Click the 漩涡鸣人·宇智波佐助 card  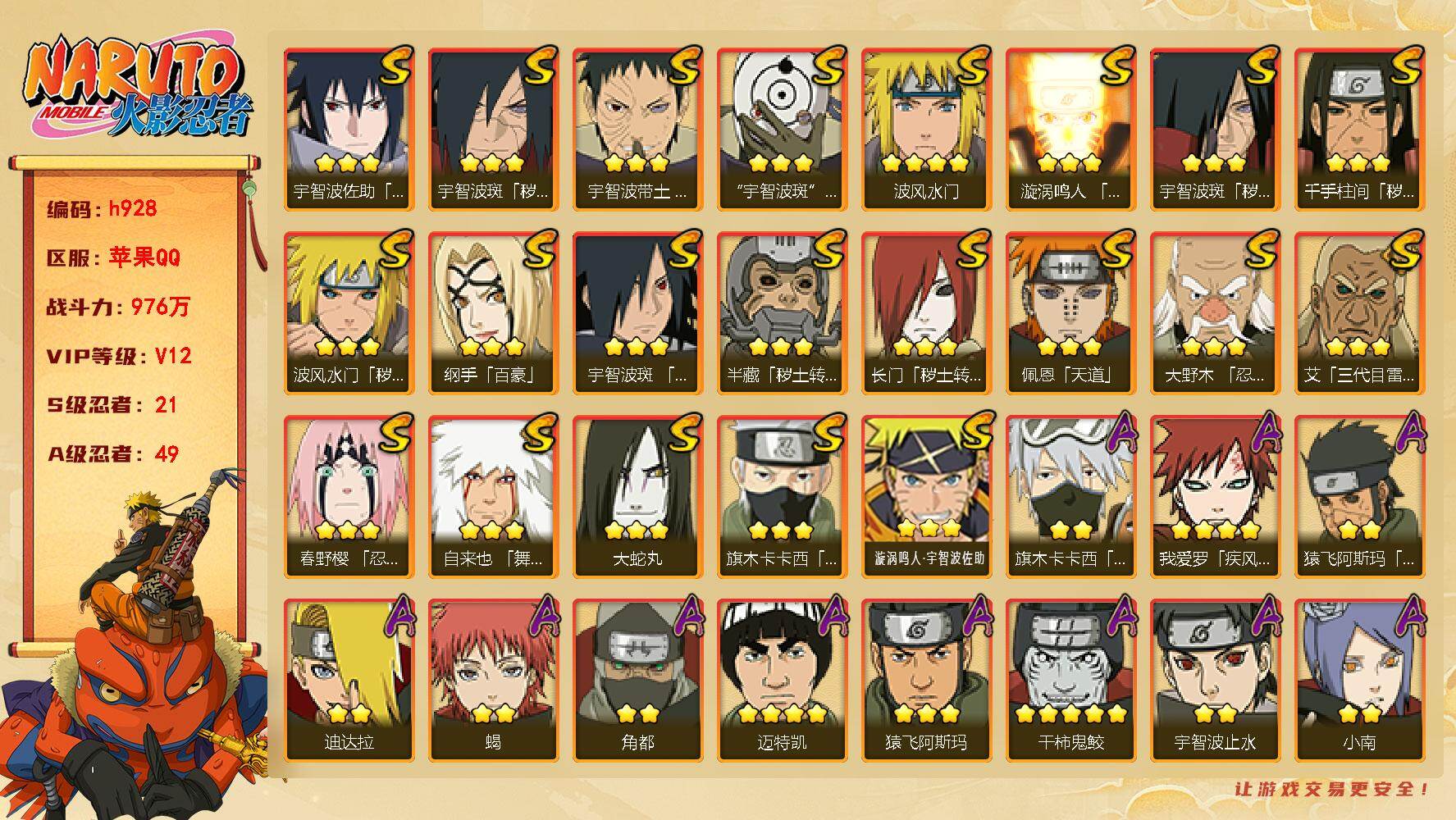(x=926, y=496)
